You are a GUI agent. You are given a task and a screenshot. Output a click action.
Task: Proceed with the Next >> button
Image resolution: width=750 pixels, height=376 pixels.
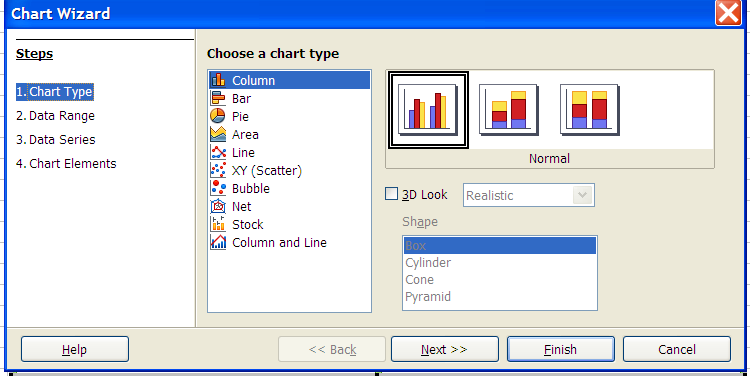444,349
